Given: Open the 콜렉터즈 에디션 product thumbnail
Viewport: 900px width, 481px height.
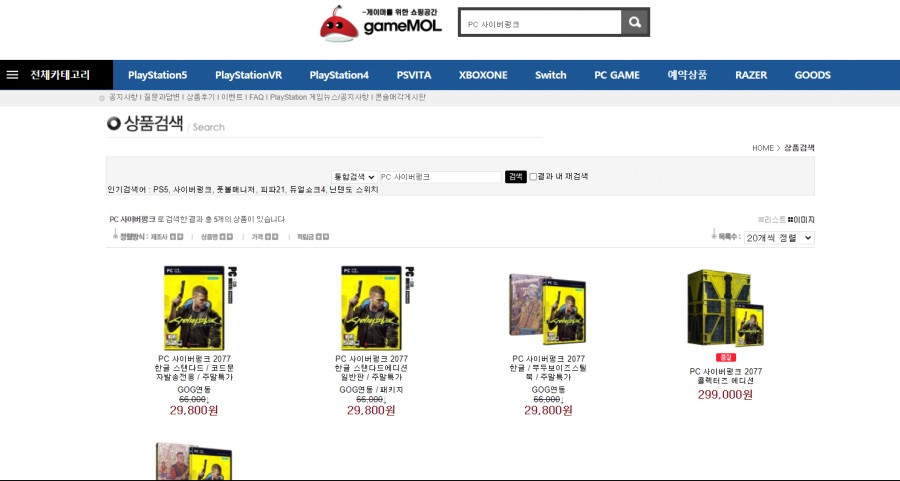Looking at the screenshot, I should [725, 308].
